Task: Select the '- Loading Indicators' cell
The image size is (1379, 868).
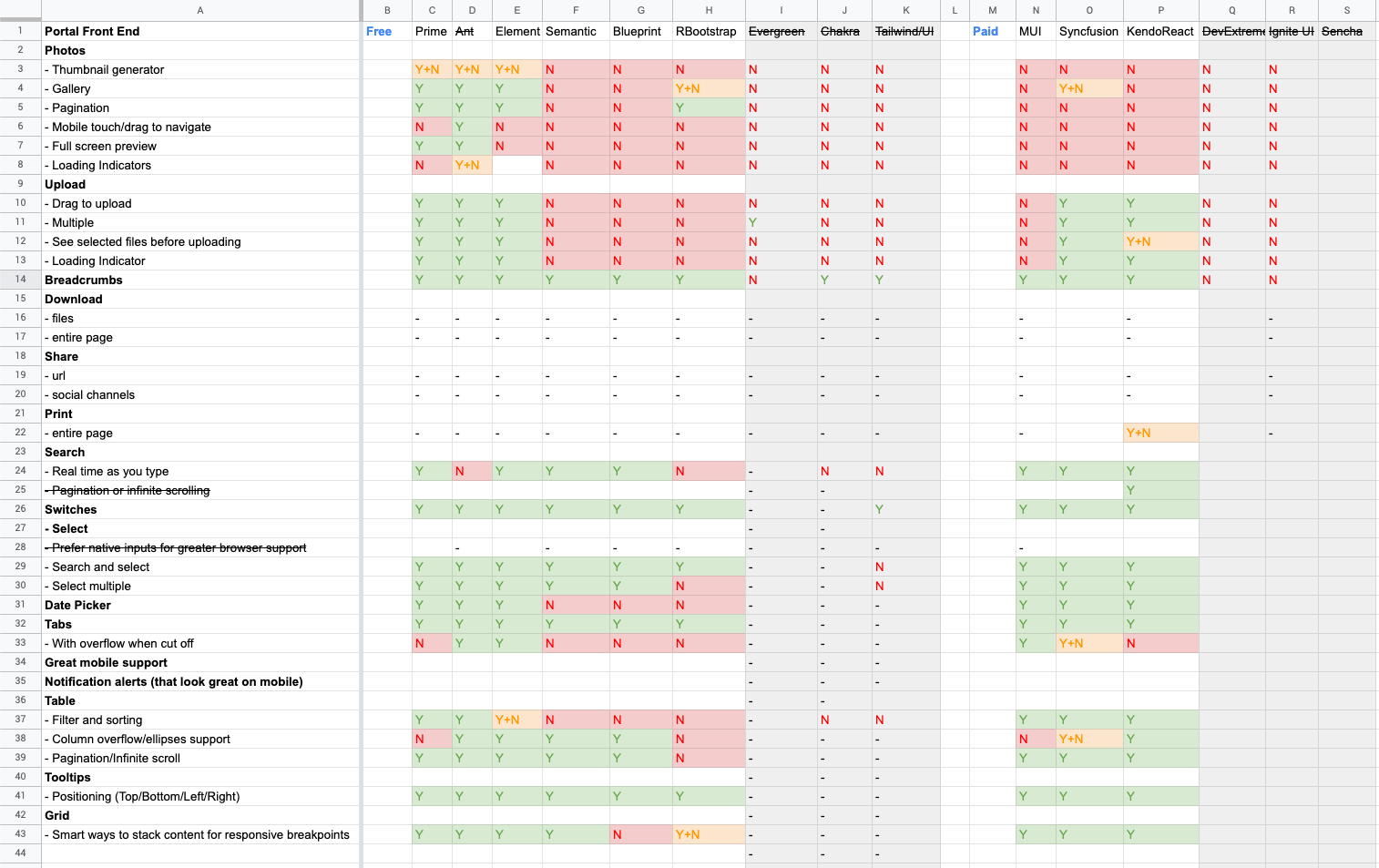Action: (200, 165)
